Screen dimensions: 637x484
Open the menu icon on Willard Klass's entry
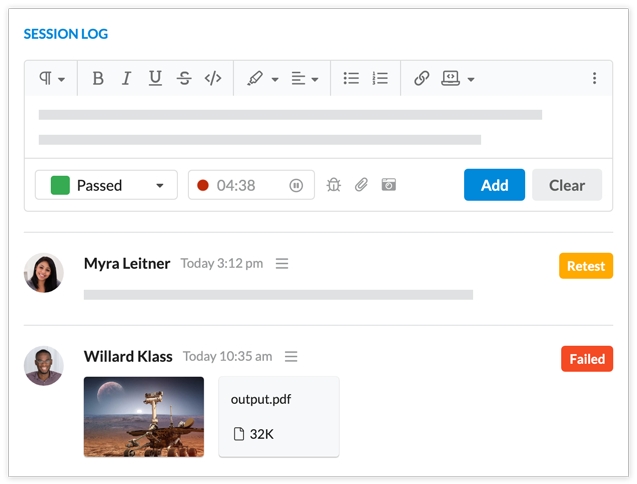(291, 356)
